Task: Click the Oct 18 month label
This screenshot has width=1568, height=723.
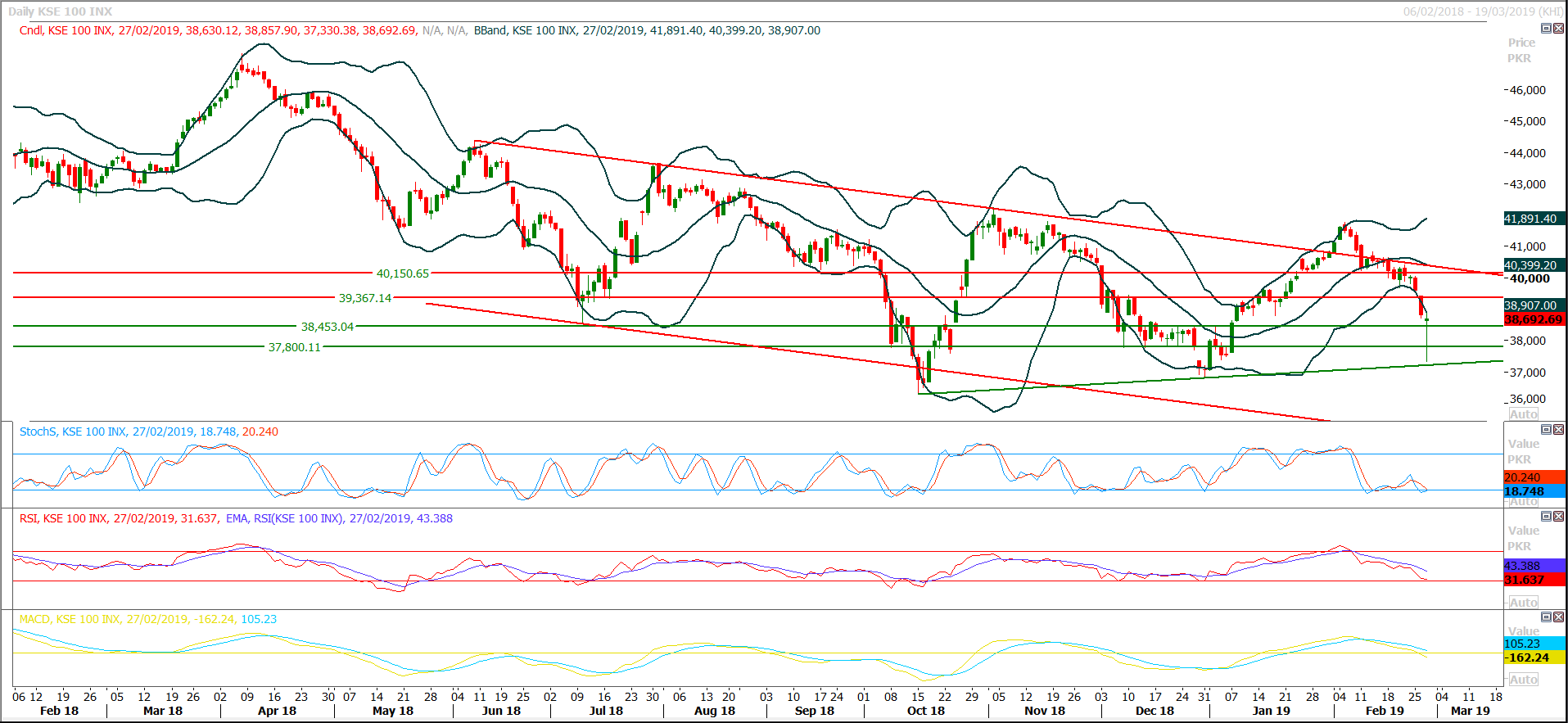Action: click(926, 711)
